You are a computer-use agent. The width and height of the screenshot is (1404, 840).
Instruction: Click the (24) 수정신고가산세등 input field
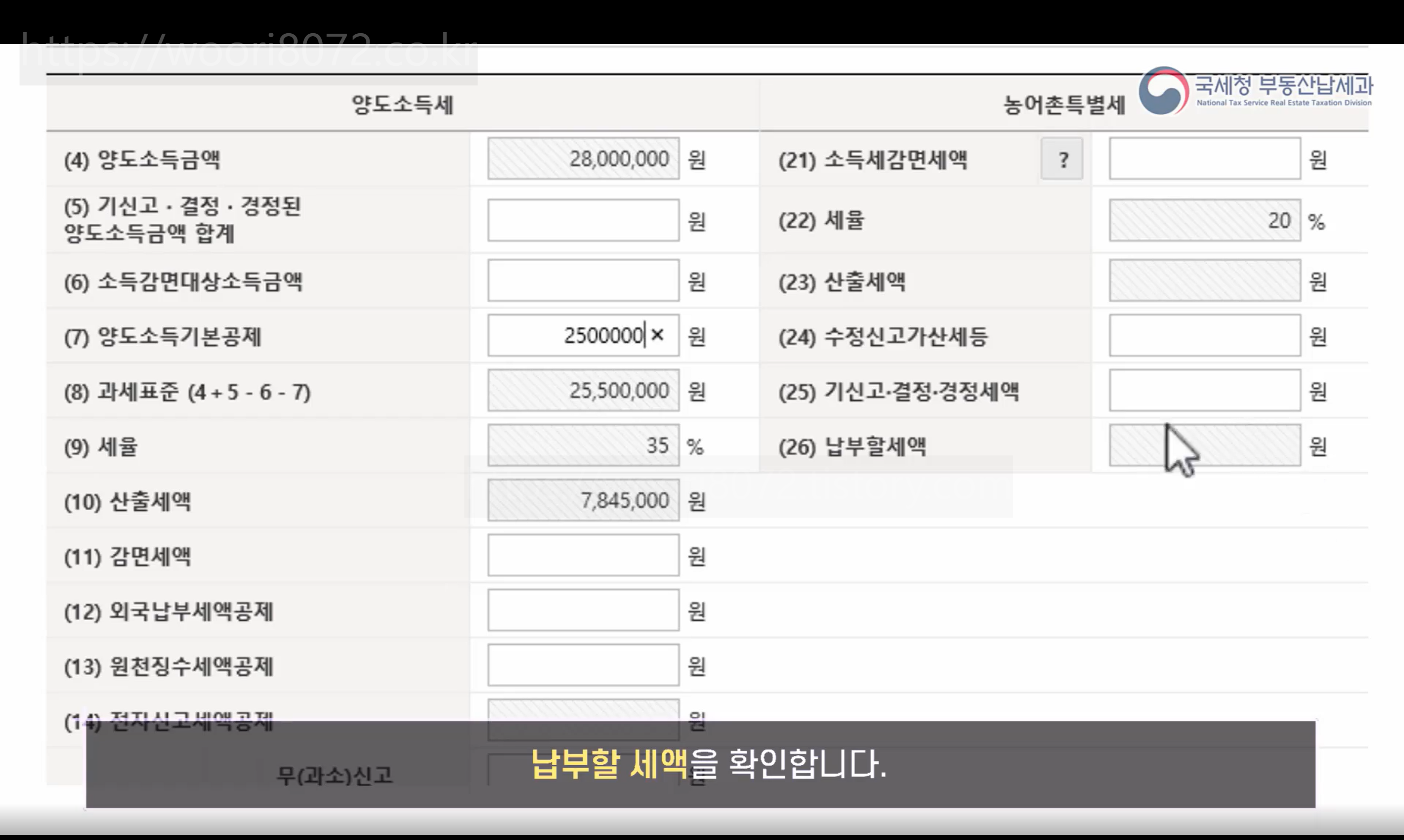point(1204,336)
